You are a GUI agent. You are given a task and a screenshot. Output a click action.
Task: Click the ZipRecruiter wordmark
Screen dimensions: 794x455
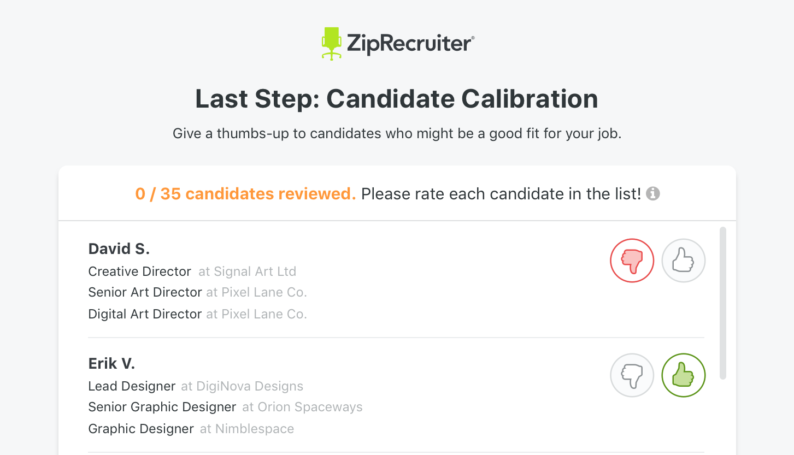point(410,43)
